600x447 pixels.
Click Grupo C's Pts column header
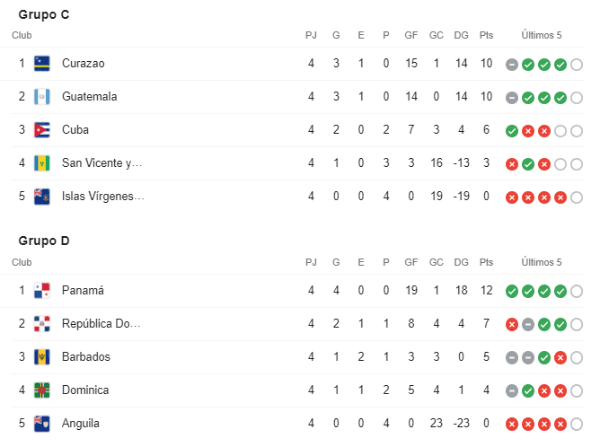pos(486,35)
